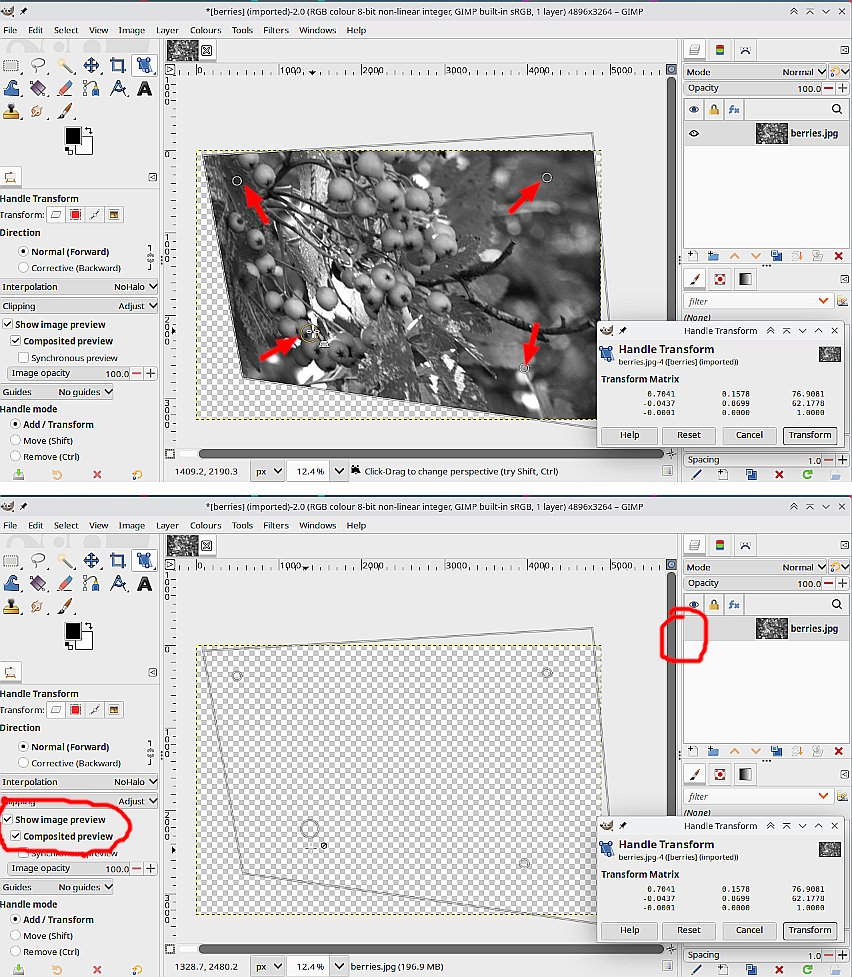The height and width of the screenshot is (977, 852).
Task: Toggle Composited preview in berries-photo window
Action: click(62, 341)
